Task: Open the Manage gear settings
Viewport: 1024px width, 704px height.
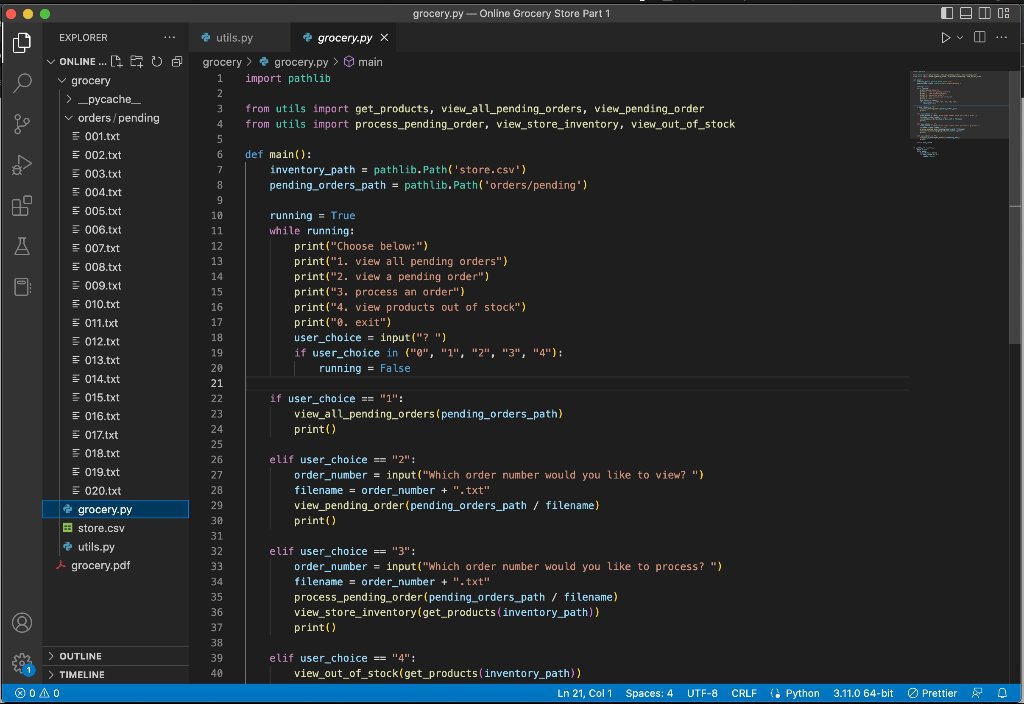Action: (21, 663)
